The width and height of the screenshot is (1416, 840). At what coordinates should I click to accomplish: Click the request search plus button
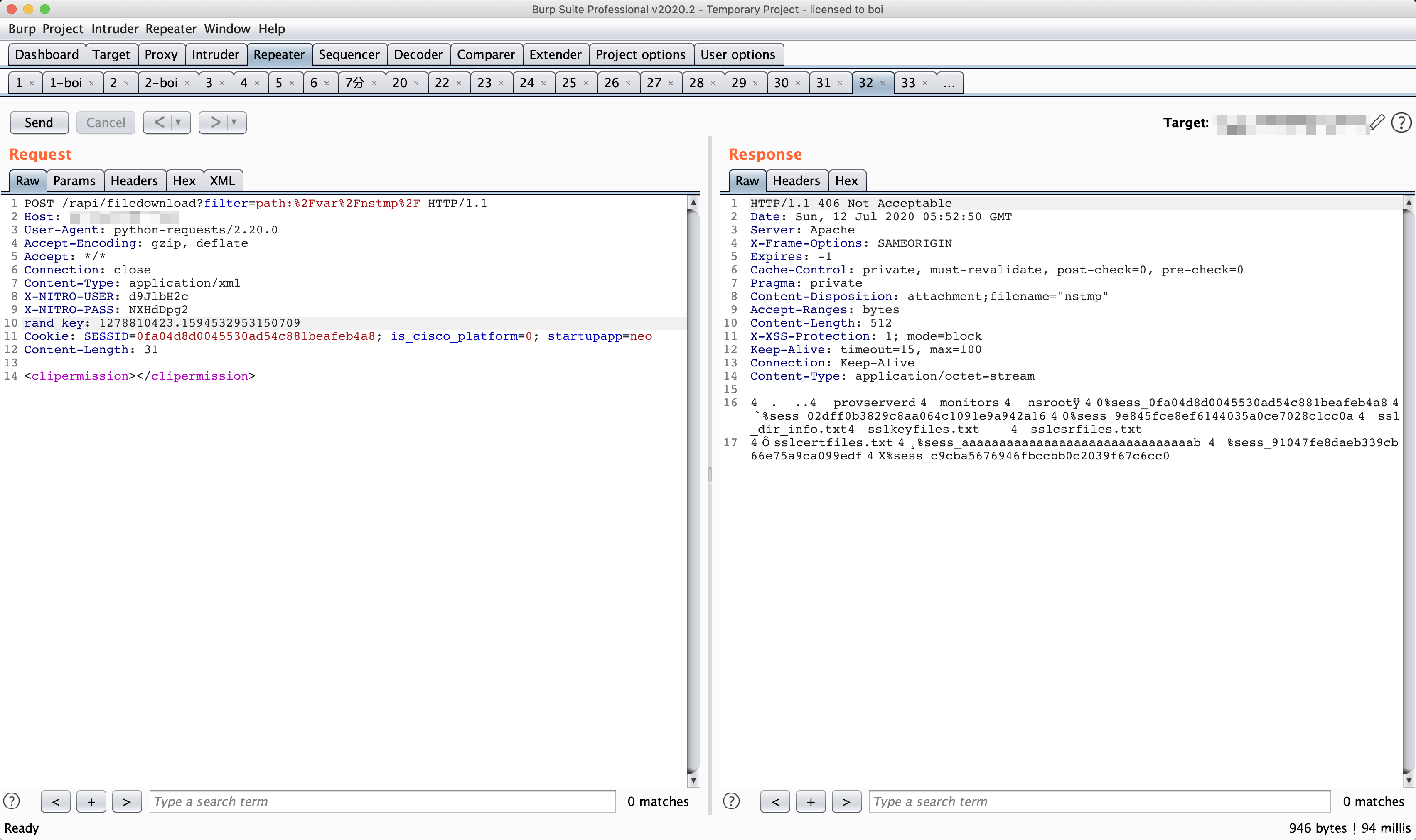[x=91, y=801]
